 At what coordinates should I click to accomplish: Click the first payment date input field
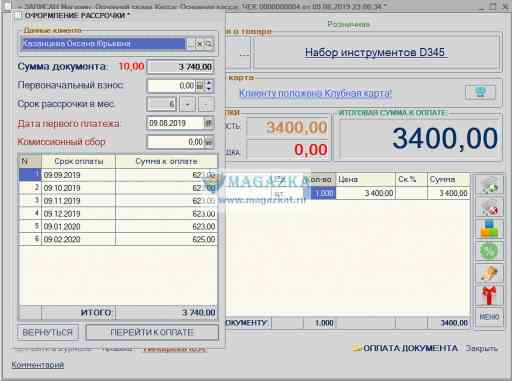coord(175,123)
